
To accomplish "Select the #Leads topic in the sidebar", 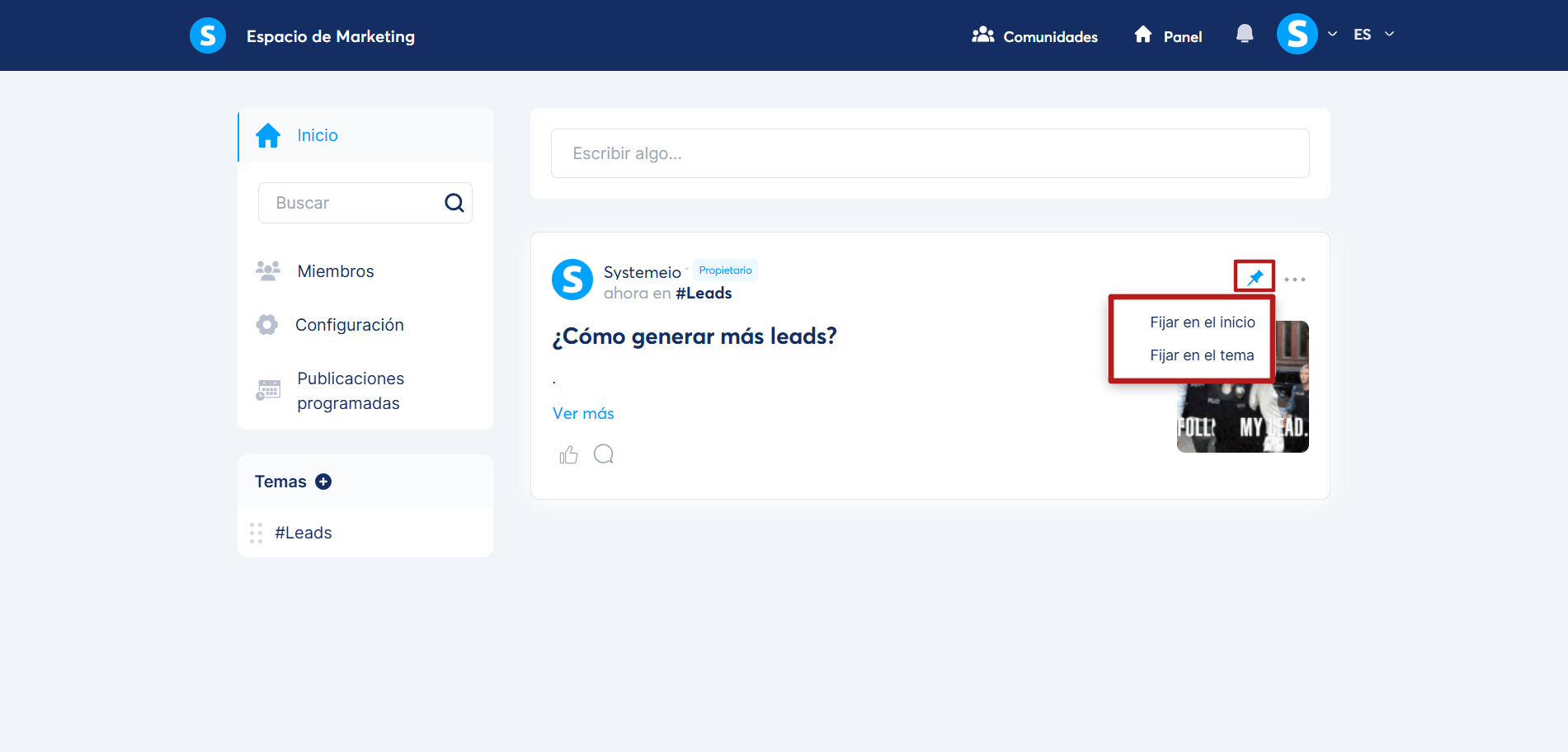I will pyautogui.click(x=304, y=533).
